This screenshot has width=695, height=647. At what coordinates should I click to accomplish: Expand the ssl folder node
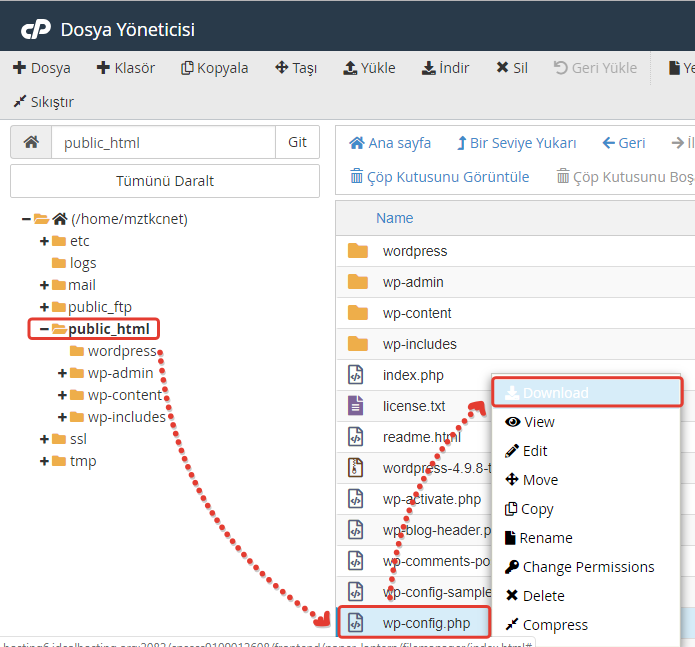pos(44,439)
